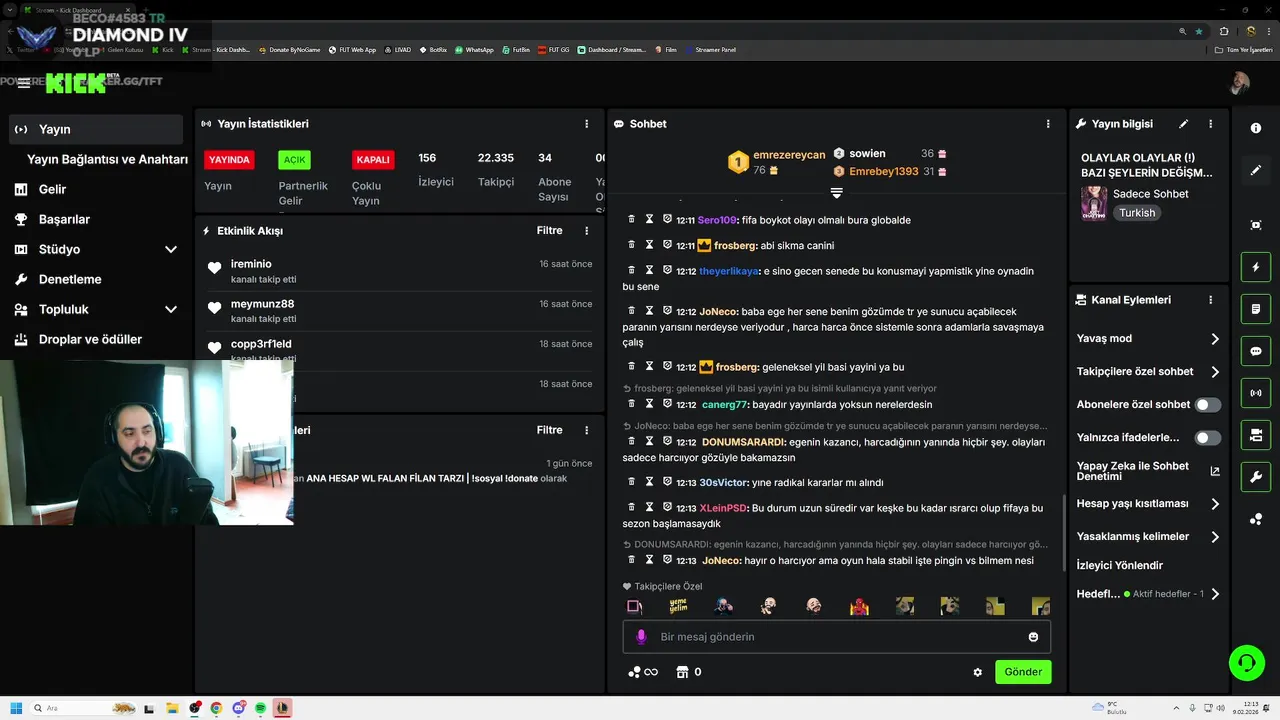Click the emoji smiley icon in message box

[x=1033, y=637]
